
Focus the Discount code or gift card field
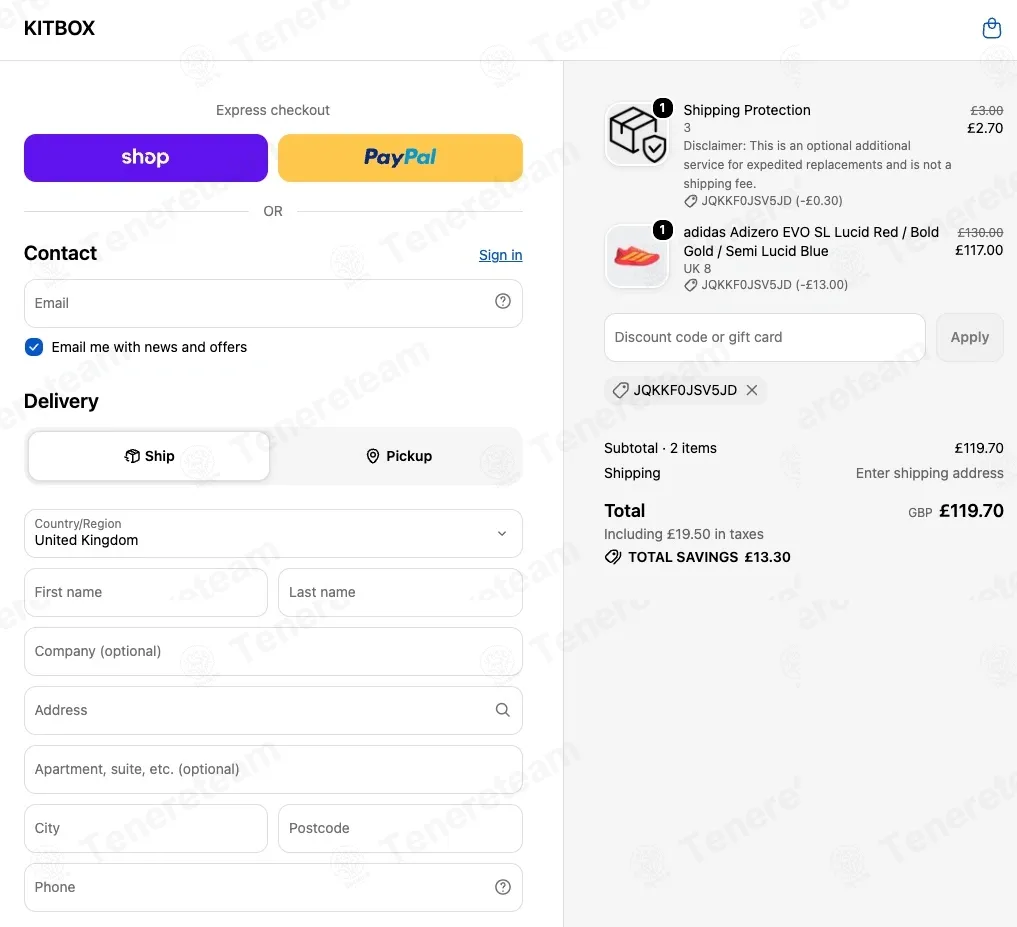[765, 337]
